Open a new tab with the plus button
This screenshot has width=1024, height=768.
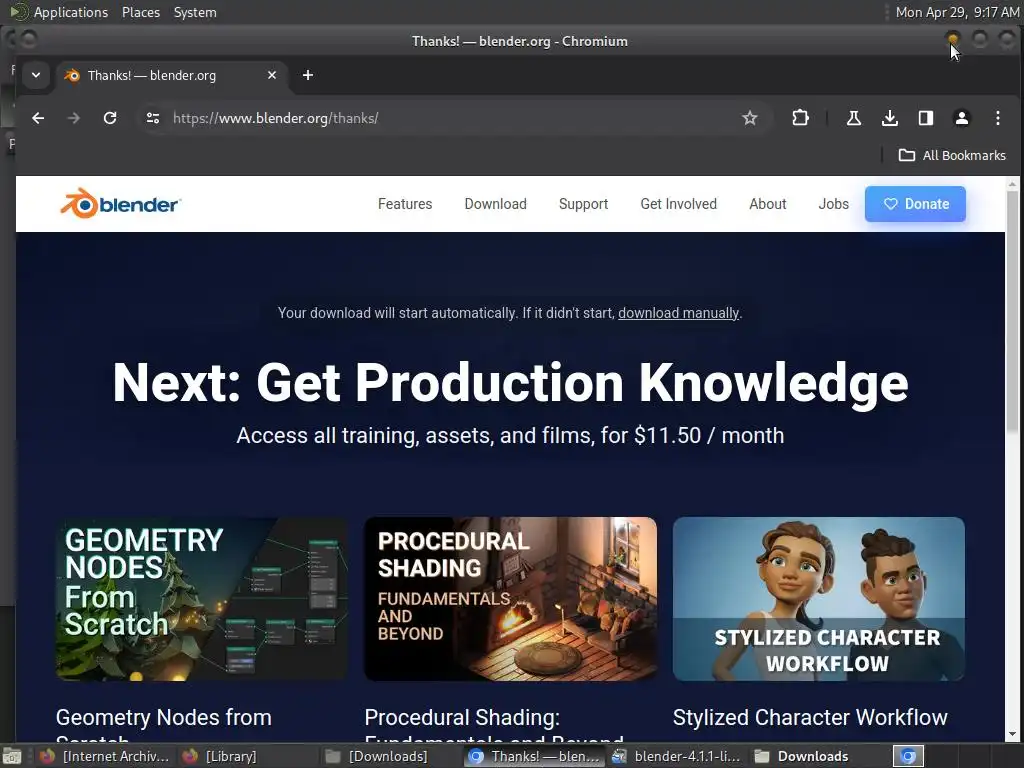(x=308, y=75)
